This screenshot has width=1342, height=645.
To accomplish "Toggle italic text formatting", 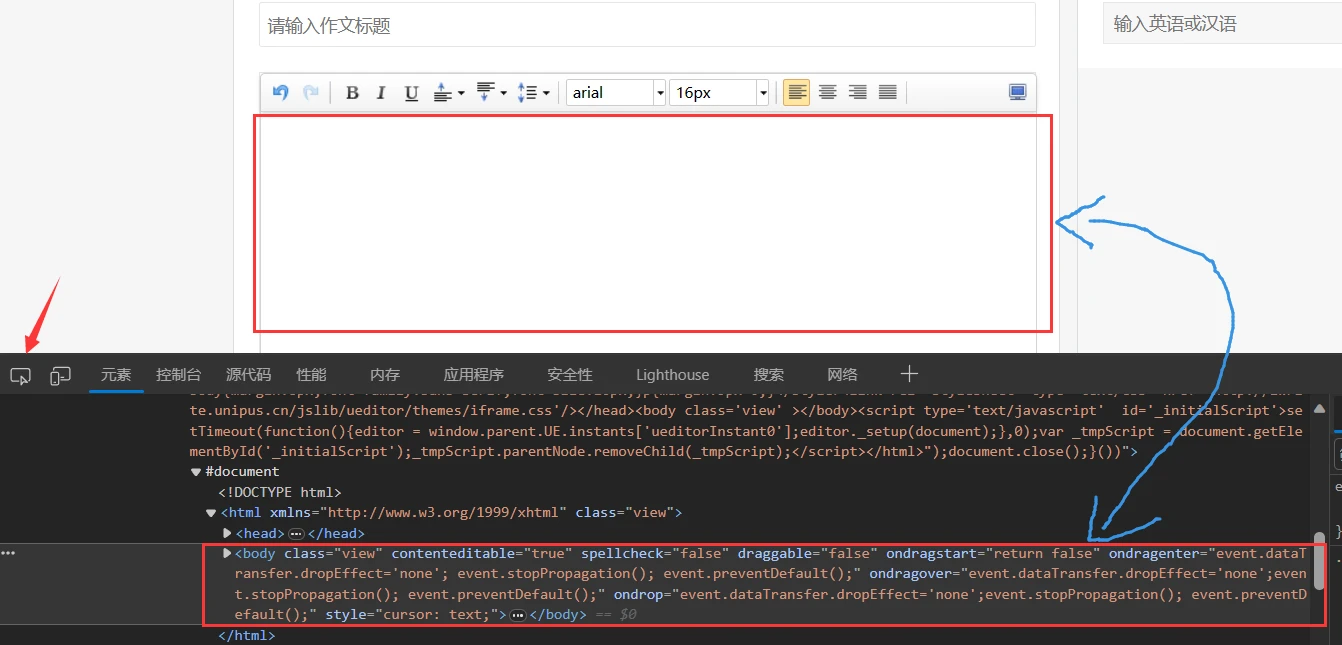I will [381, 93].
